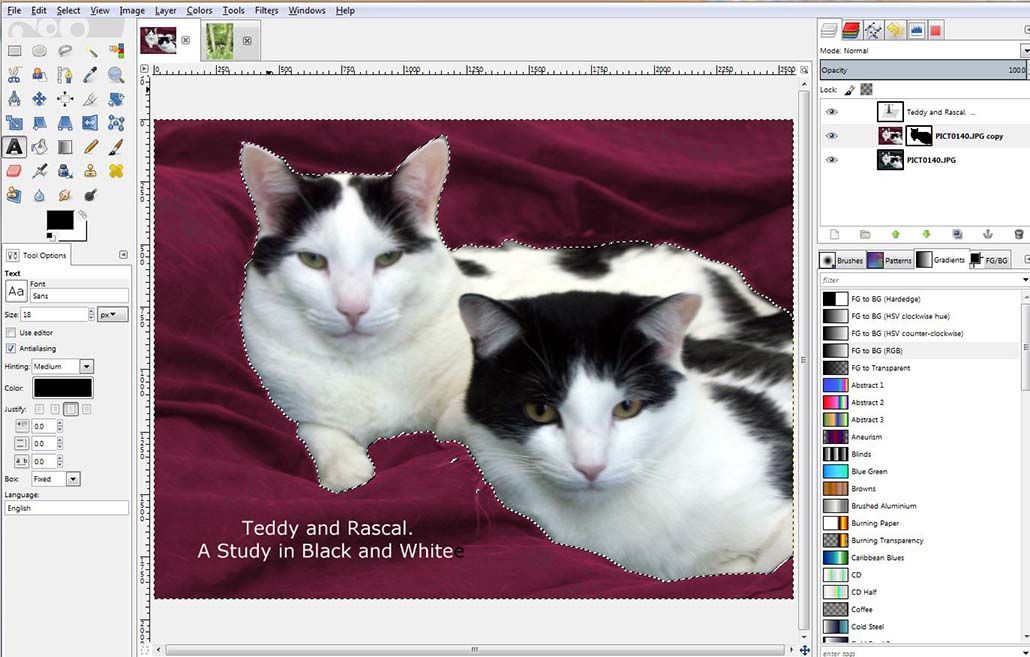1030x657 pixels.
Task: Hide the PICT0140.JPG layer
Action: pyautogui.click(x=831, y=160)
